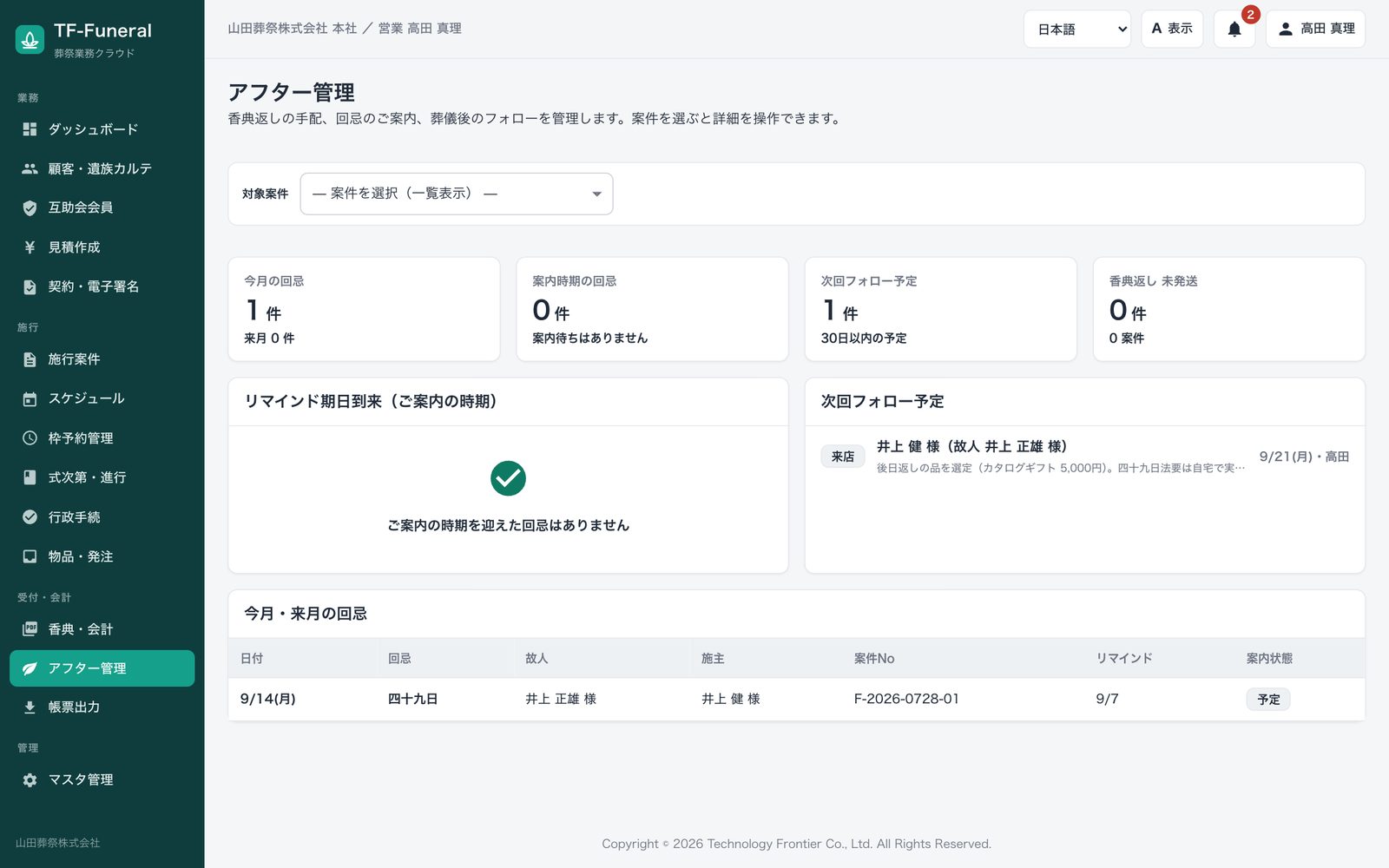
Task: Open the 井上 健 様 follow-up entry
Action: (x=1085, y=457)
